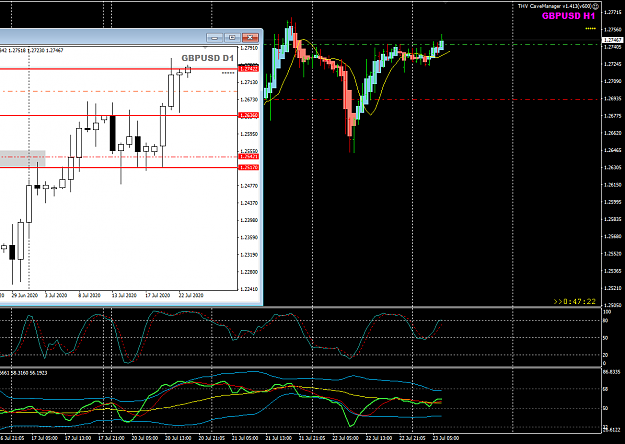Click the GBPUSD H1 chart label
Image resolution: width=625 pixels, height=444 pixels.
[x=568, y=16]
